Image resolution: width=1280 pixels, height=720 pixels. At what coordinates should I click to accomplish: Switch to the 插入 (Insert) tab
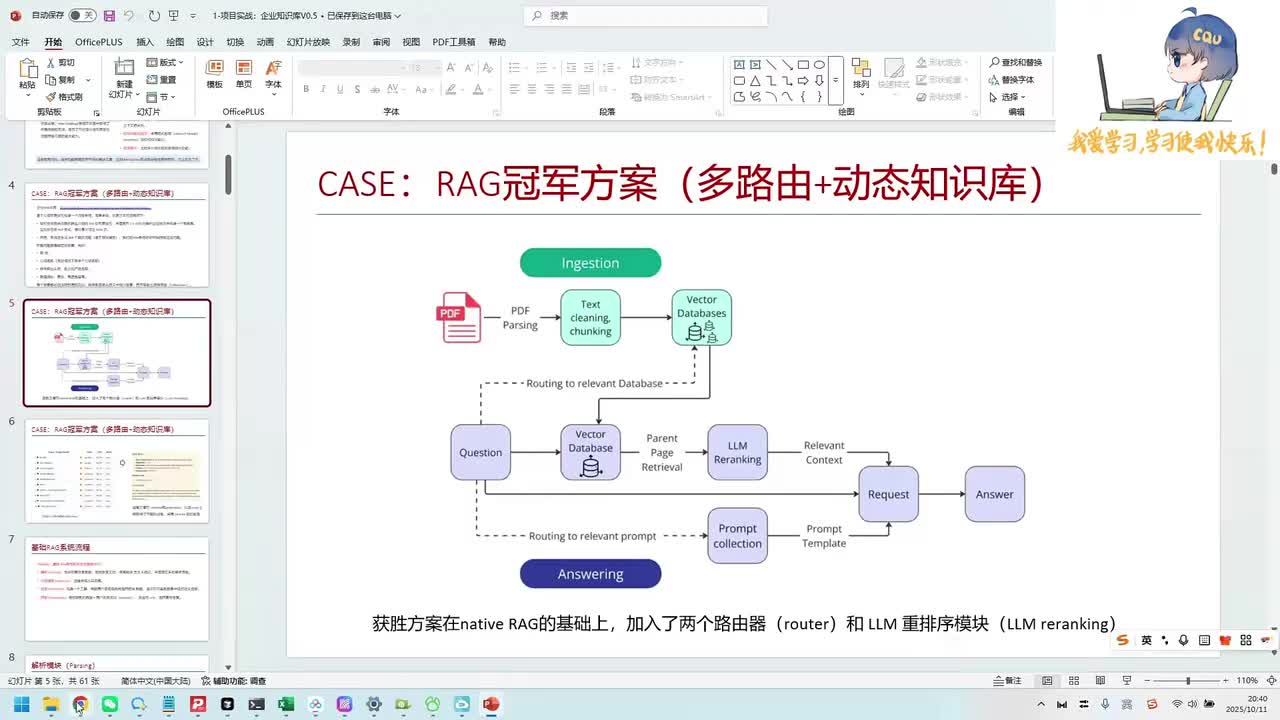tap(145, 42)
